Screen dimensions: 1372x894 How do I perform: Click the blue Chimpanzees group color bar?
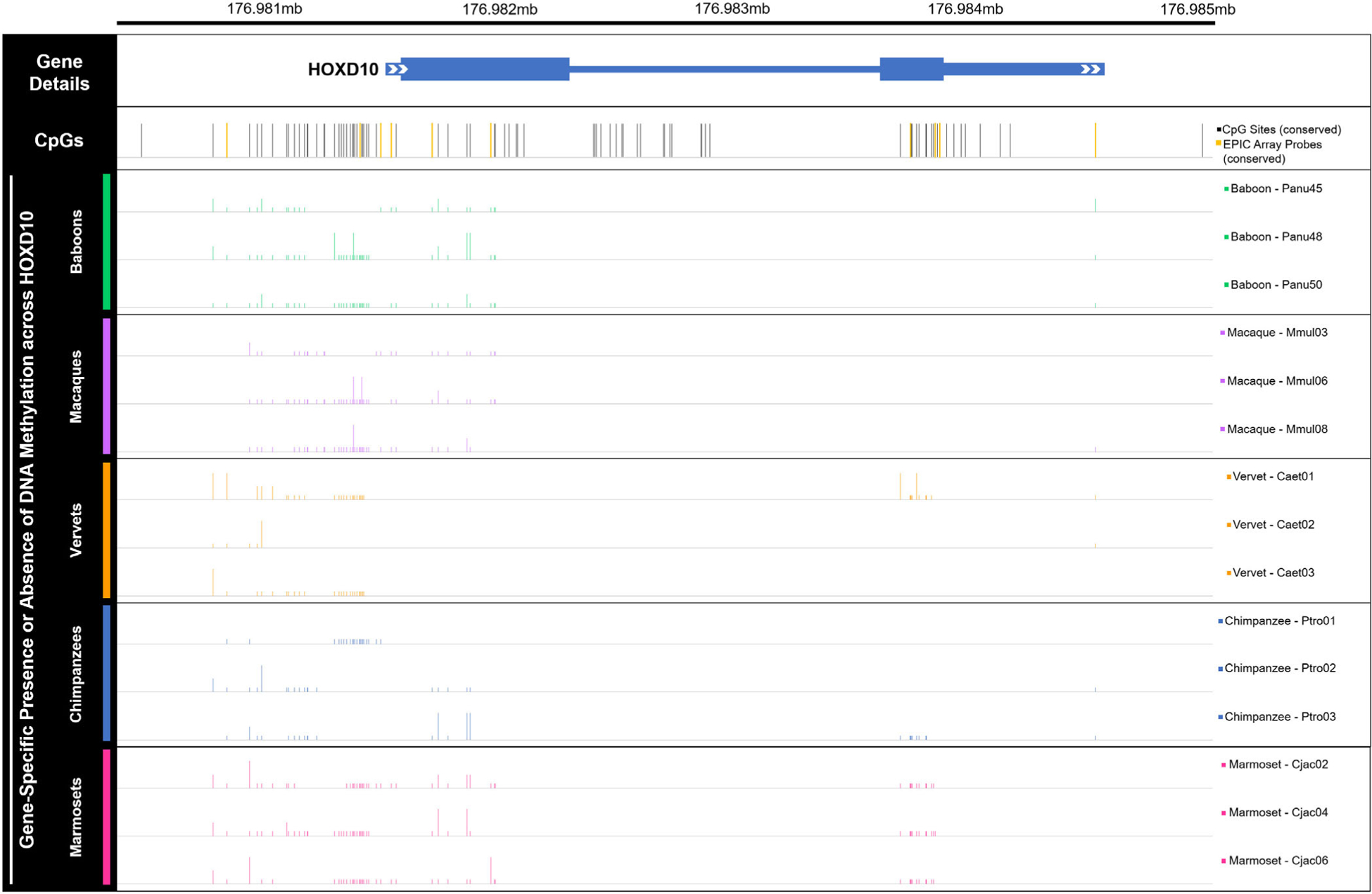107,673
